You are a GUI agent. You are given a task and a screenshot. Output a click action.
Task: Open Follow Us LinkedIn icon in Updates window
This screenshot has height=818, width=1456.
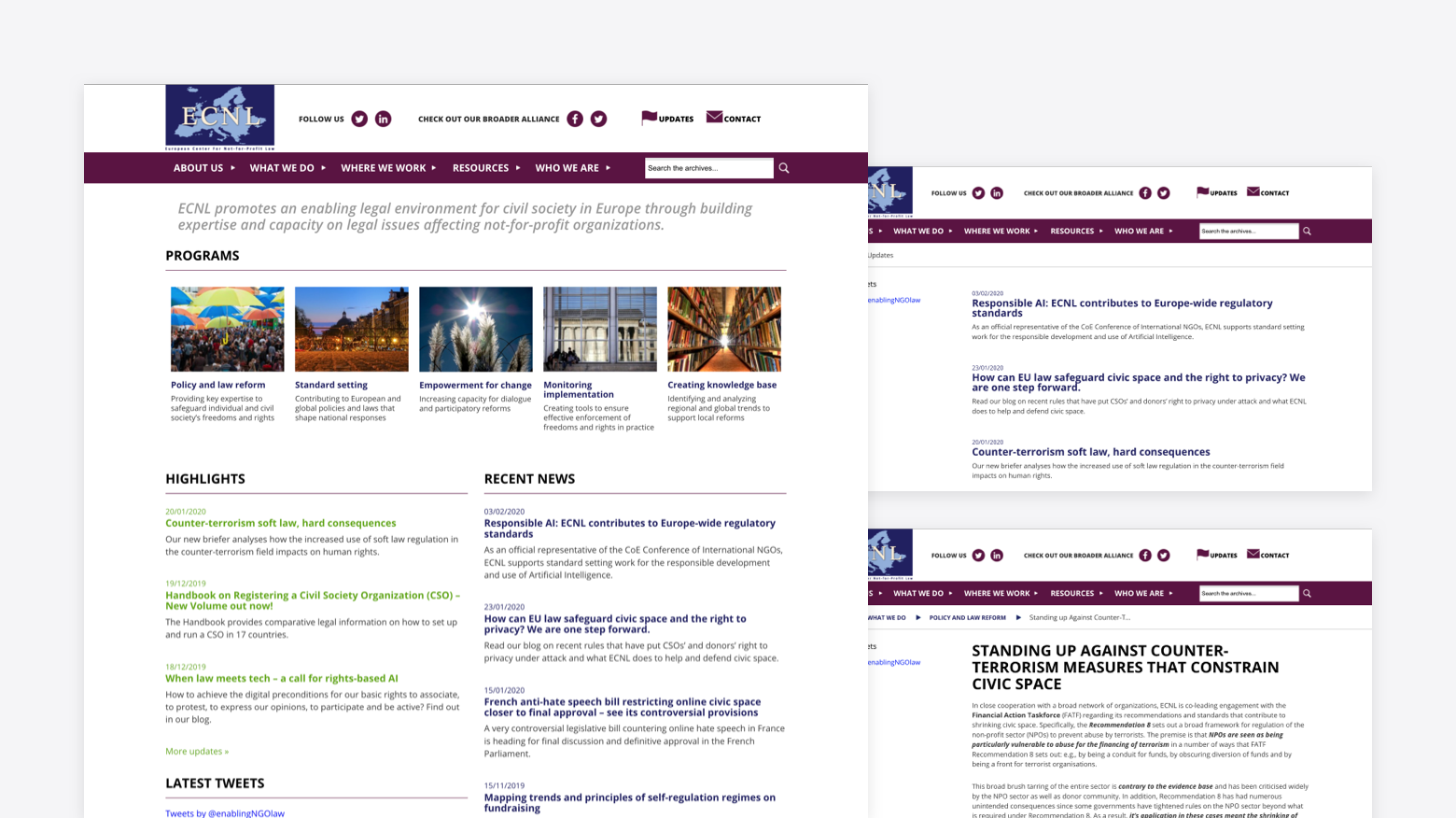point(997,193)
